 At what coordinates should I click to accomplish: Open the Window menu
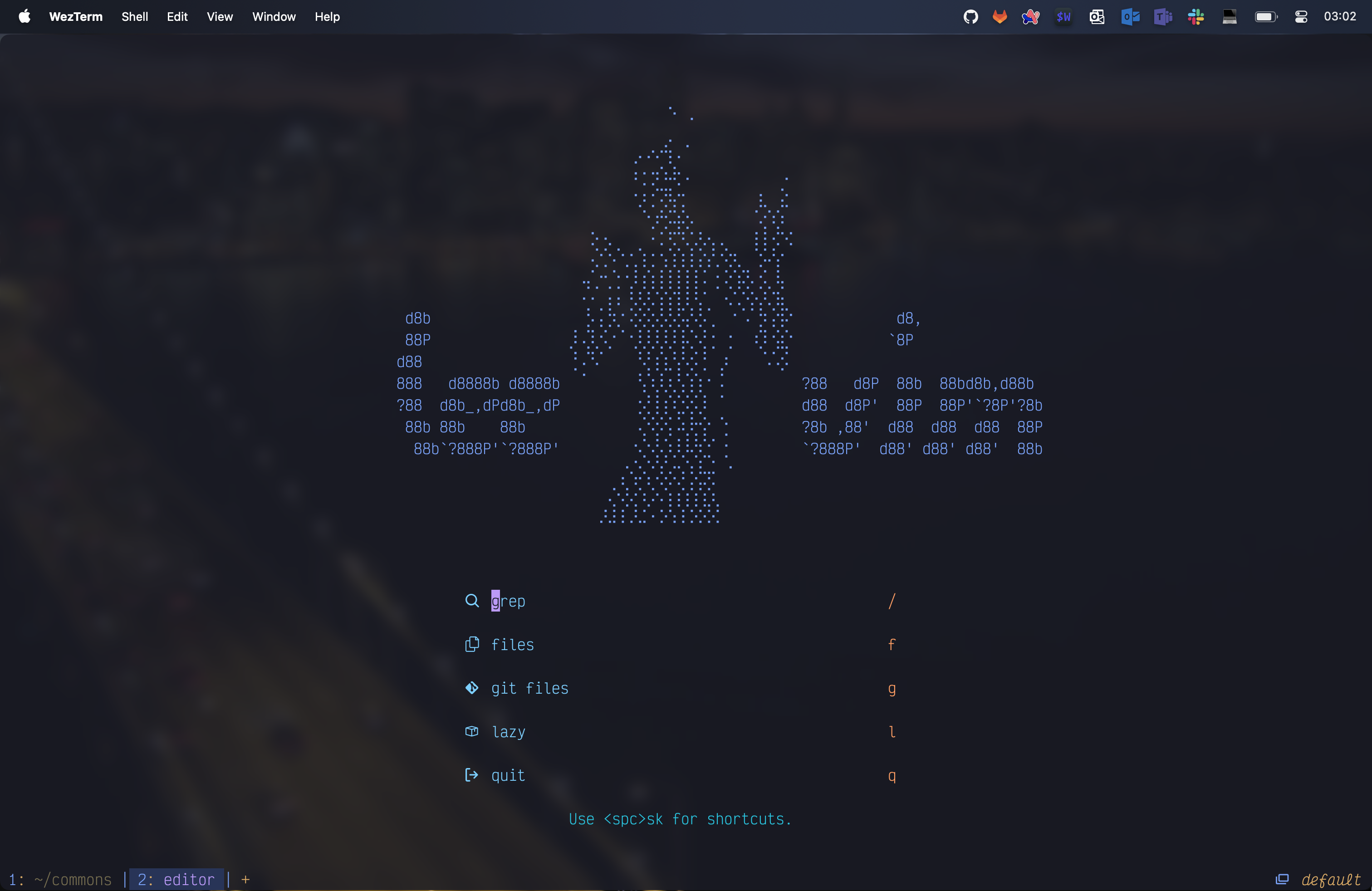[274, 17]
